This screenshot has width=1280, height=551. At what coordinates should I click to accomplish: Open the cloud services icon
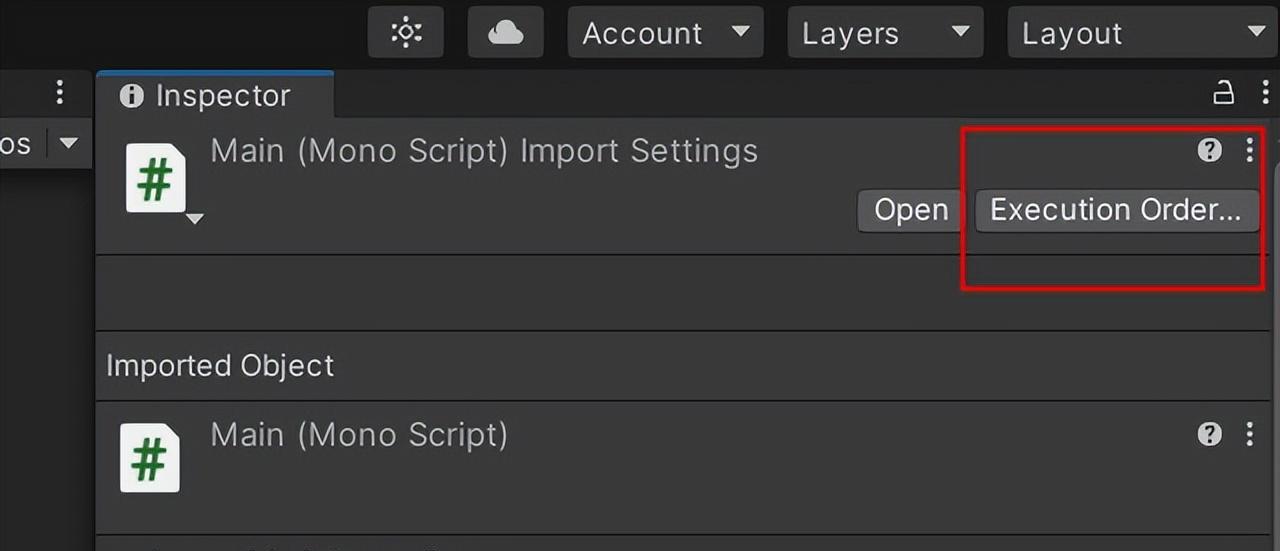click(506, 33)
